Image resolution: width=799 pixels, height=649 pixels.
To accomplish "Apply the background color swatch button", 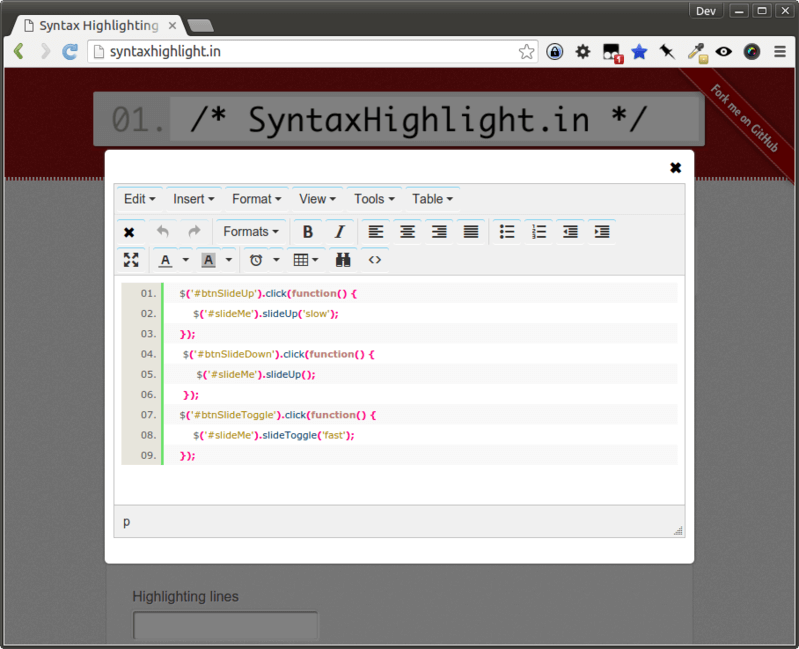I will tap(208, 260).
